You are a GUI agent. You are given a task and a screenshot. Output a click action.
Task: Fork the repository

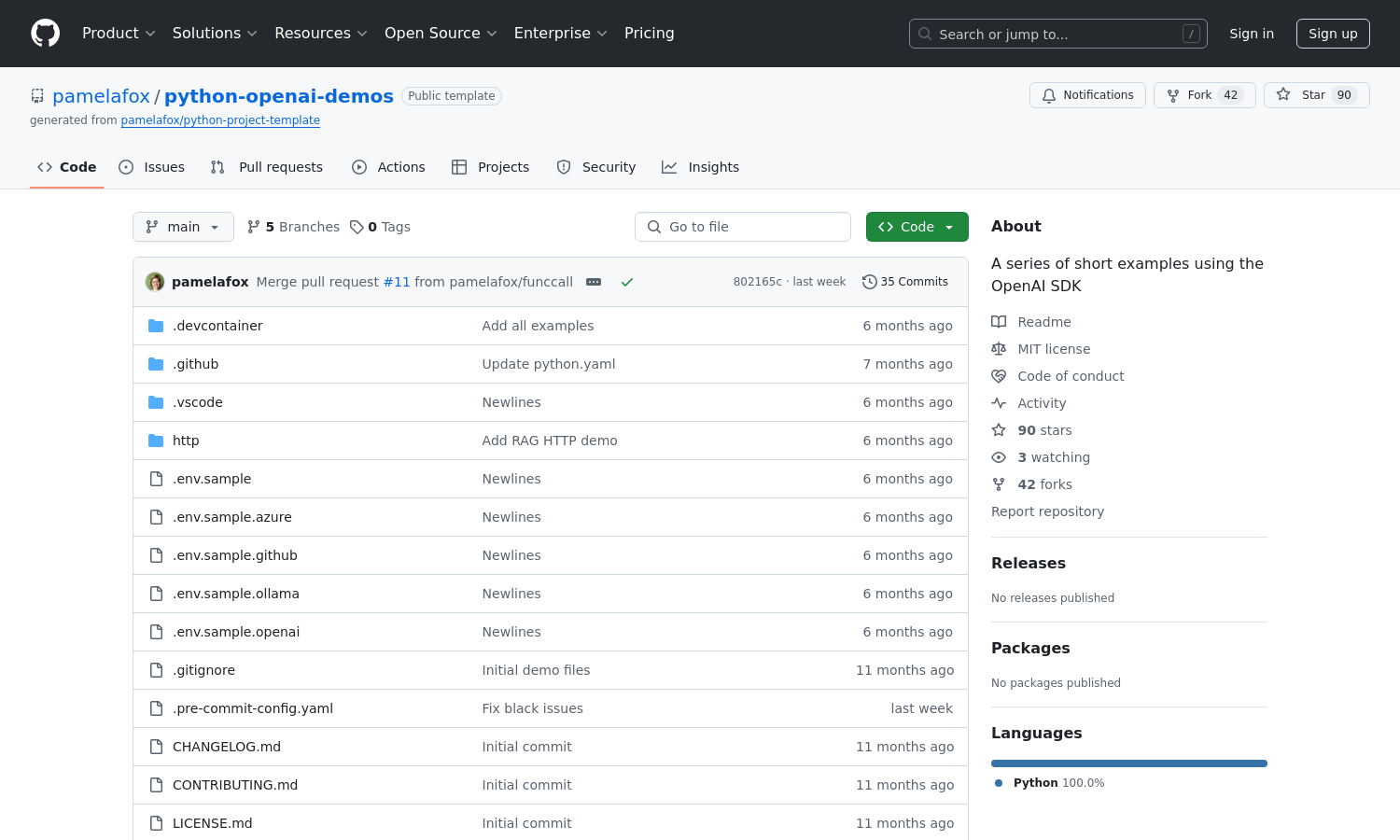coord(1204,95)
